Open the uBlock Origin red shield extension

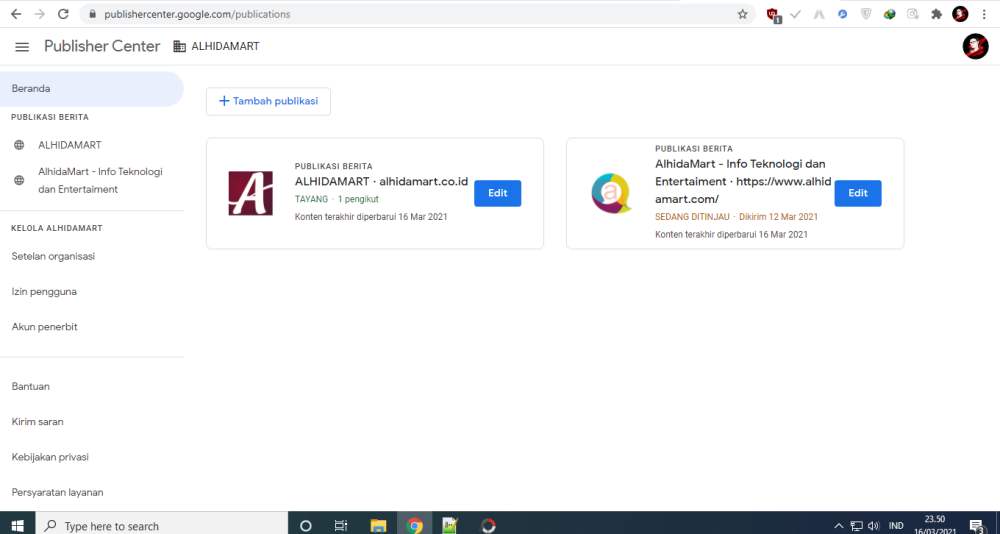click(x=774, y=15)
